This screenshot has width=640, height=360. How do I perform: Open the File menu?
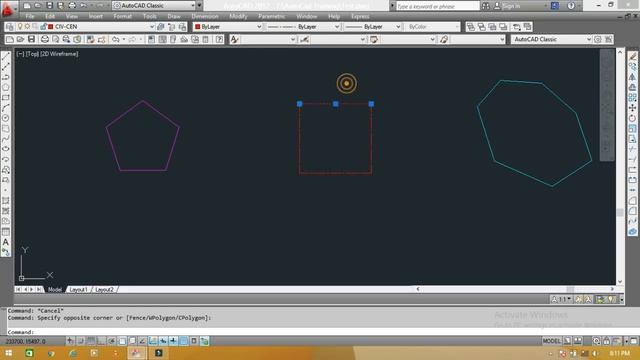[x=30, y=16]
